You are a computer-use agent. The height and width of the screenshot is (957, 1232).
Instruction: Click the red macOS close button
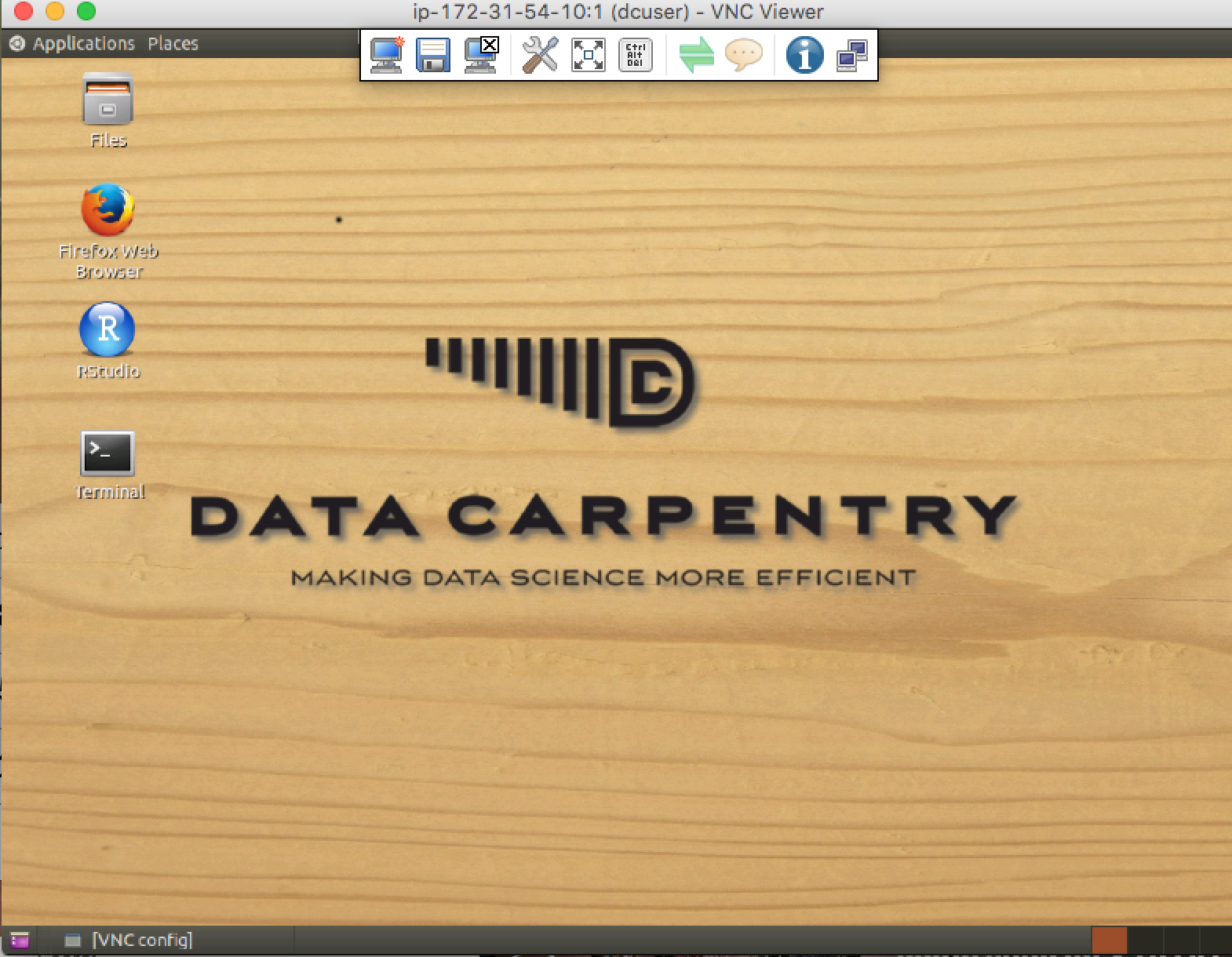[24, 12]
